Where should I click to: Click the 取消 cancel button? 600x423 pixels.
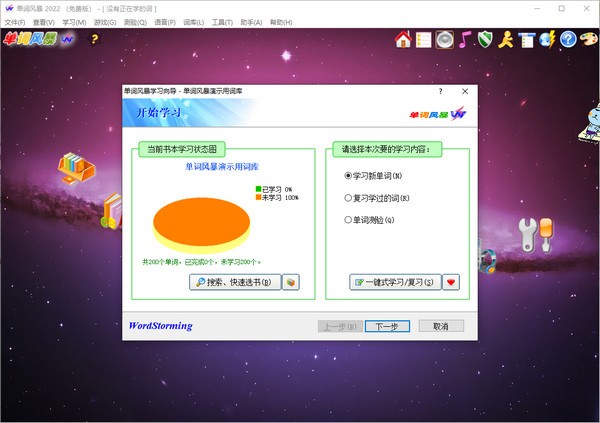pyautogui.click(x=441, y=327)
